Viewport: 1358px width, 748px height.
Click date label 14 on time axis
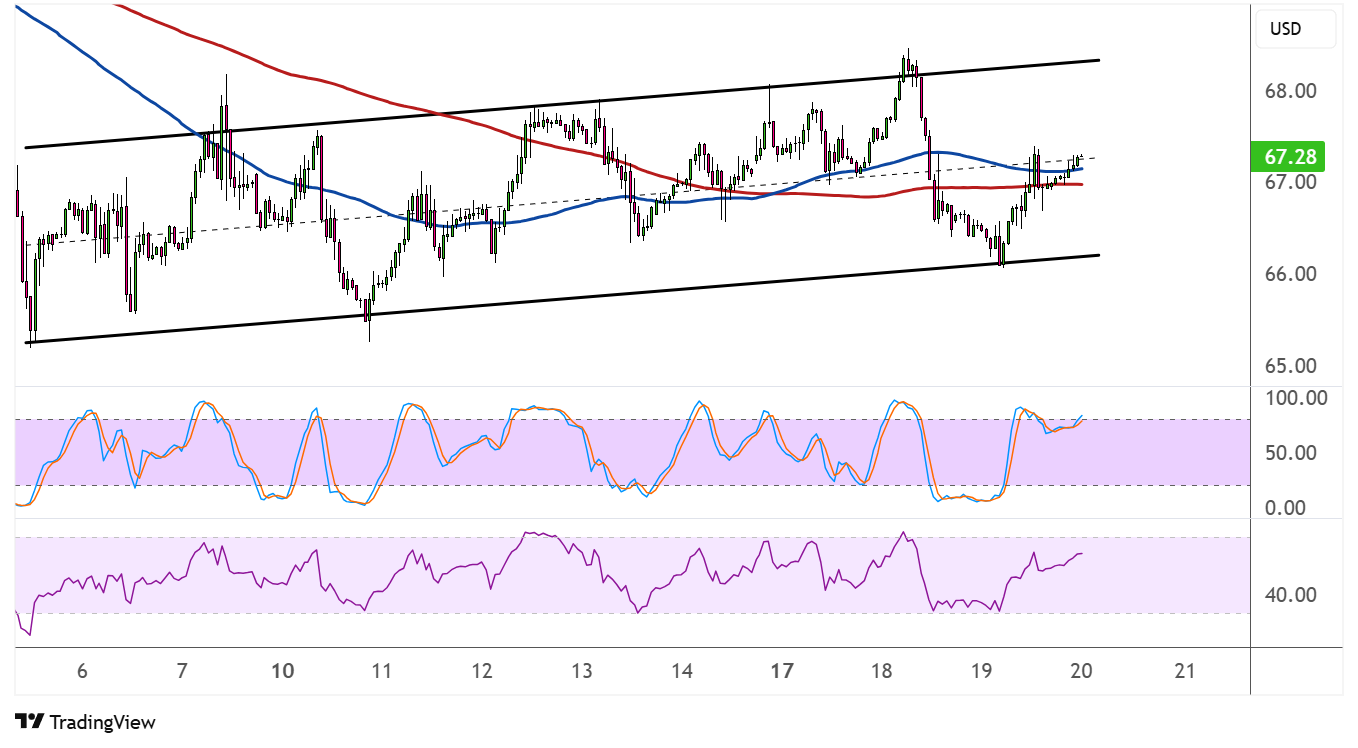click(683, 671)
